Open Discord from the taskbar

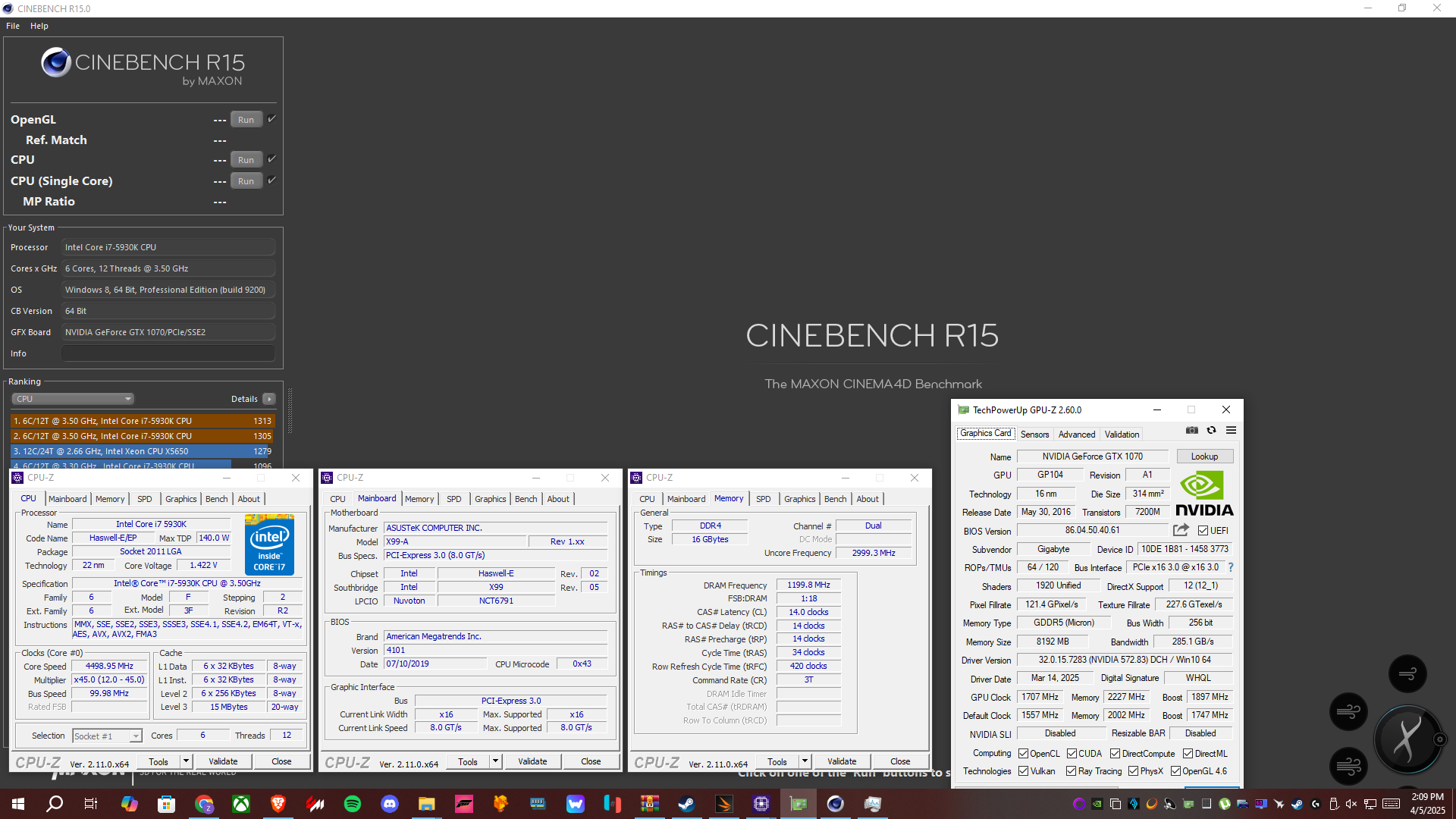pyautogui.click(x=390, y=804)
